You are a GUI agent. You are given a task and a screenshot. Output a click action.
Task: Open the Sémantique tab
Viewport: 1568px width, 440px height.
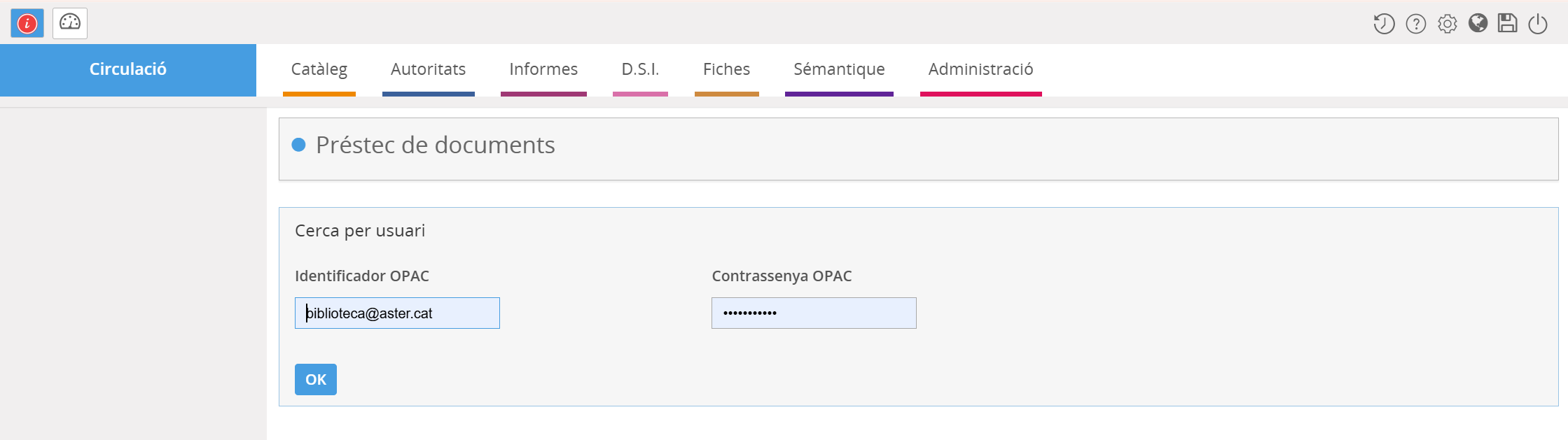[x=839, y=69]
